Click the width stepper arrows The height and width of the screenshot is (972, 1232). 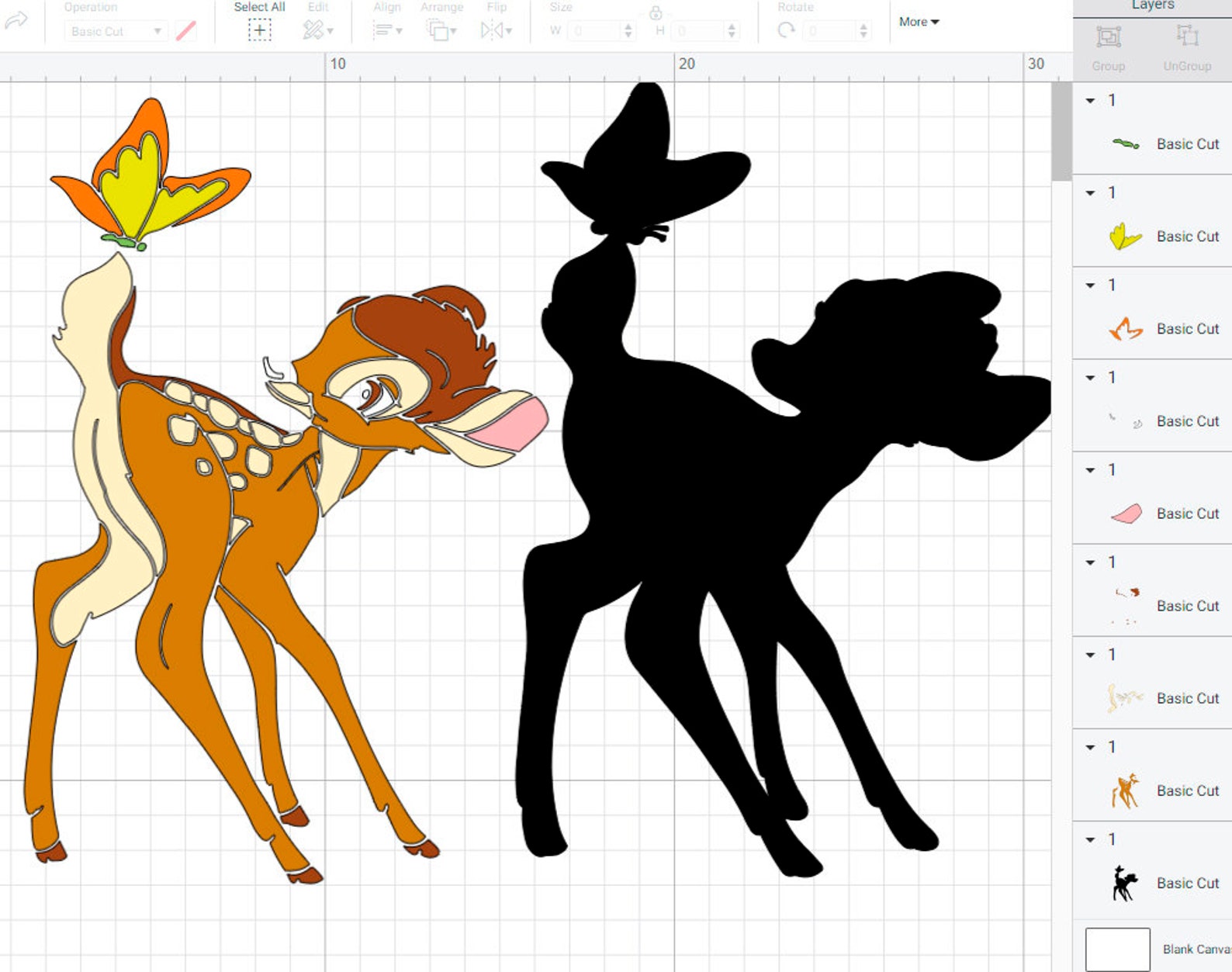(628, 31)
